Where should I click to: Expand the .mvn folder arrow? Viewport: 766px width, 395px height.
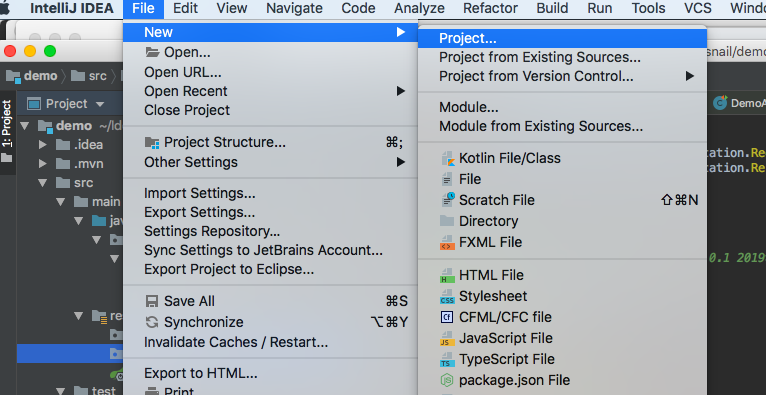[x=43, y=164]
